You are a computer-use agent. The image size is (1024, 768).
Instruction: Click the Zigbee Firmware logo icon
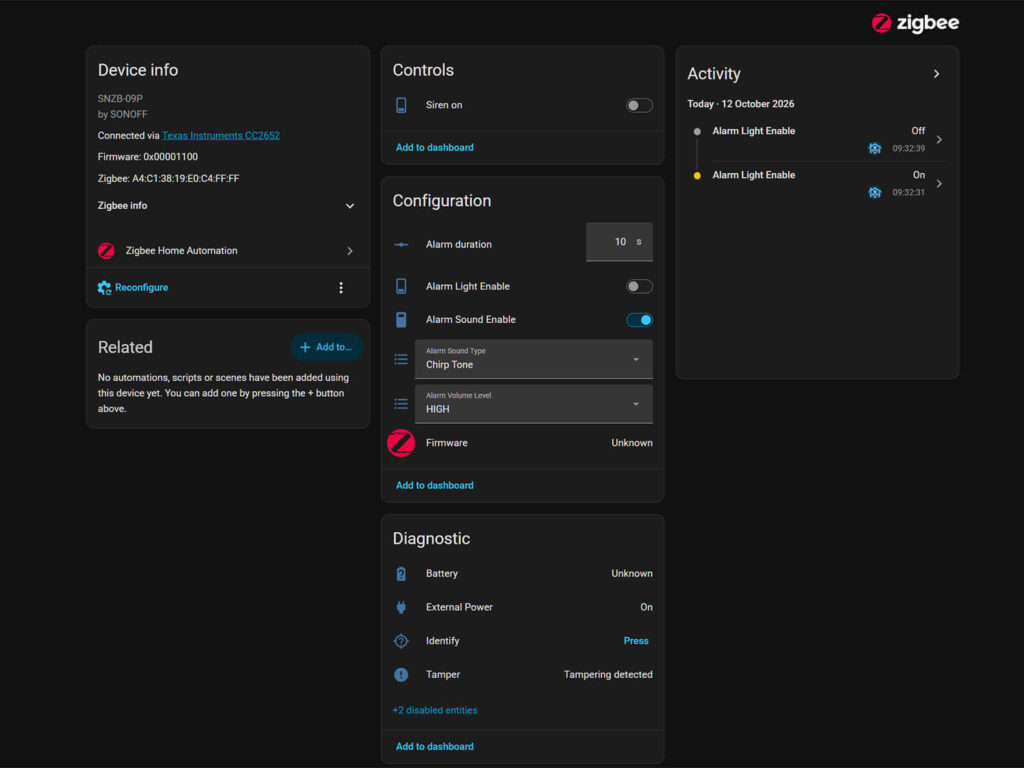(x=401, y=443)
